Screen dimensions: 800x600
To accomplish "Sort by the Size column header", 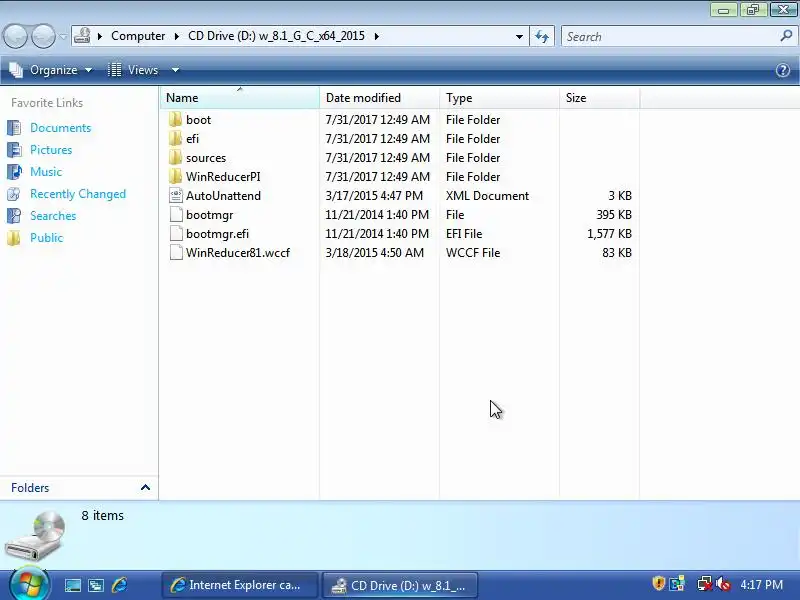I will [599, 97].
